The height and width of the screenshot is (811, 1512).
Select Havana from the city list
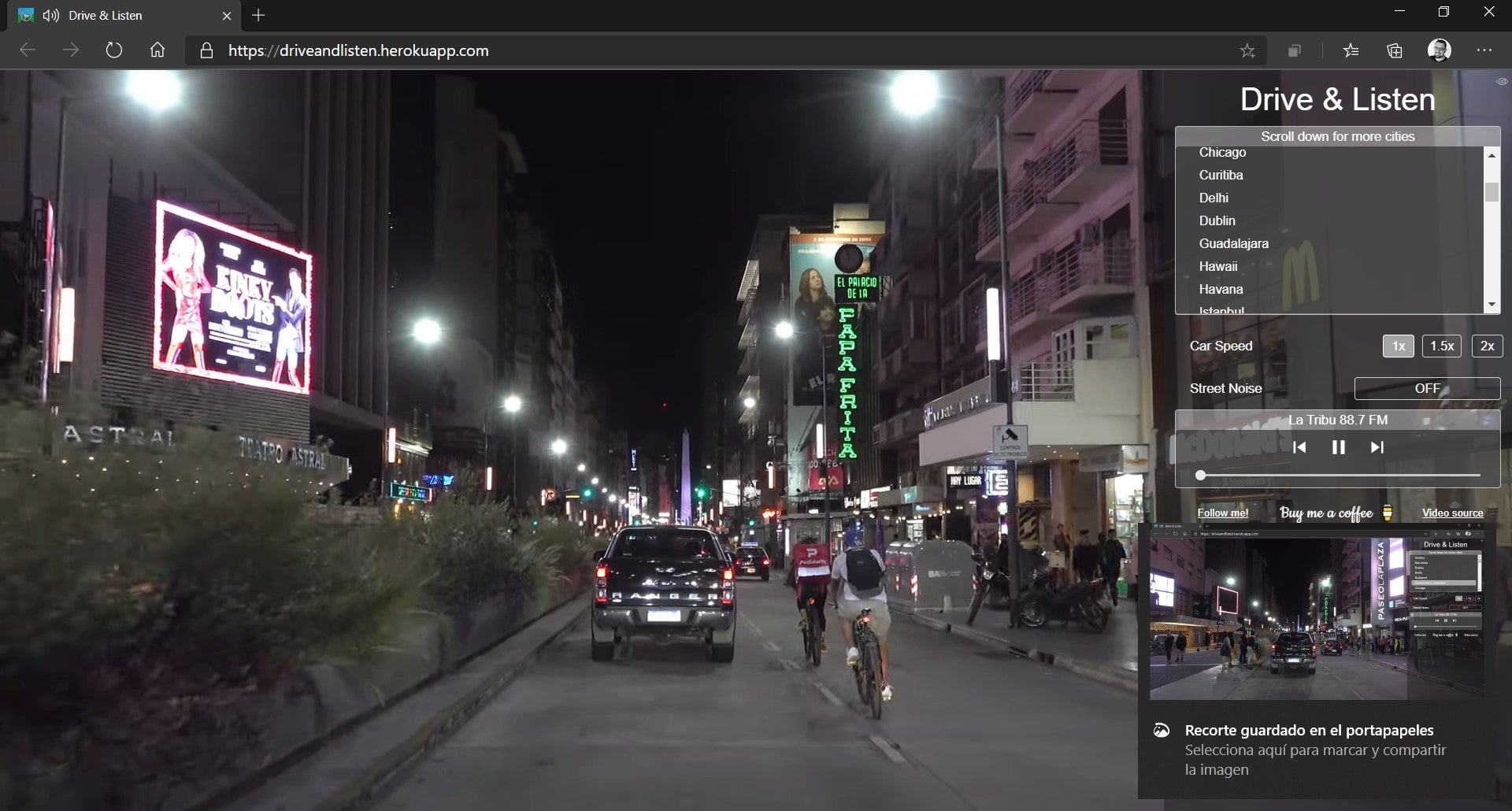(x=1221, y=289)
